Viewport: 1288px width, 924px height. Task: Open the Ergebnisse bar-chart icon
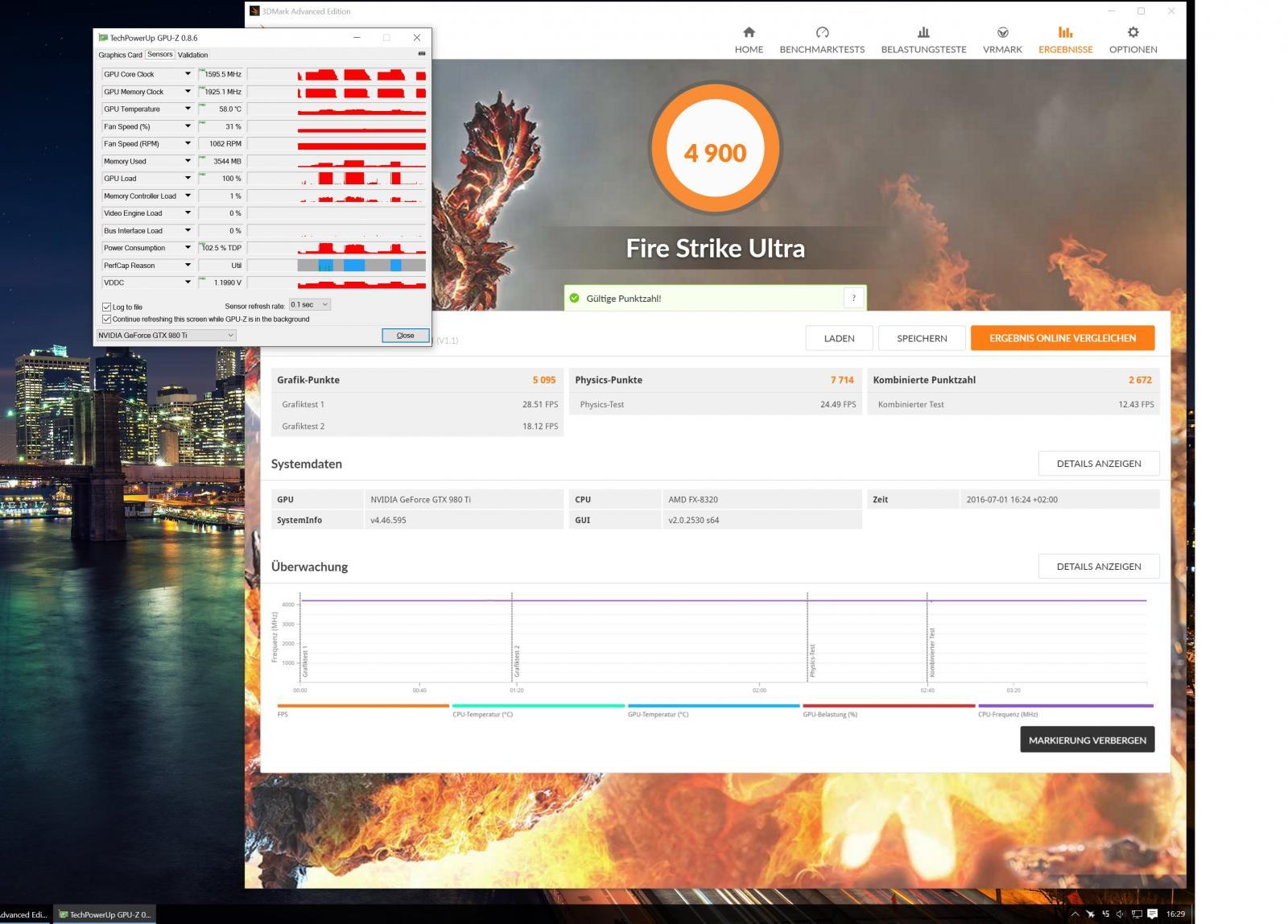pyautogui.click(x=1065, y=32)
